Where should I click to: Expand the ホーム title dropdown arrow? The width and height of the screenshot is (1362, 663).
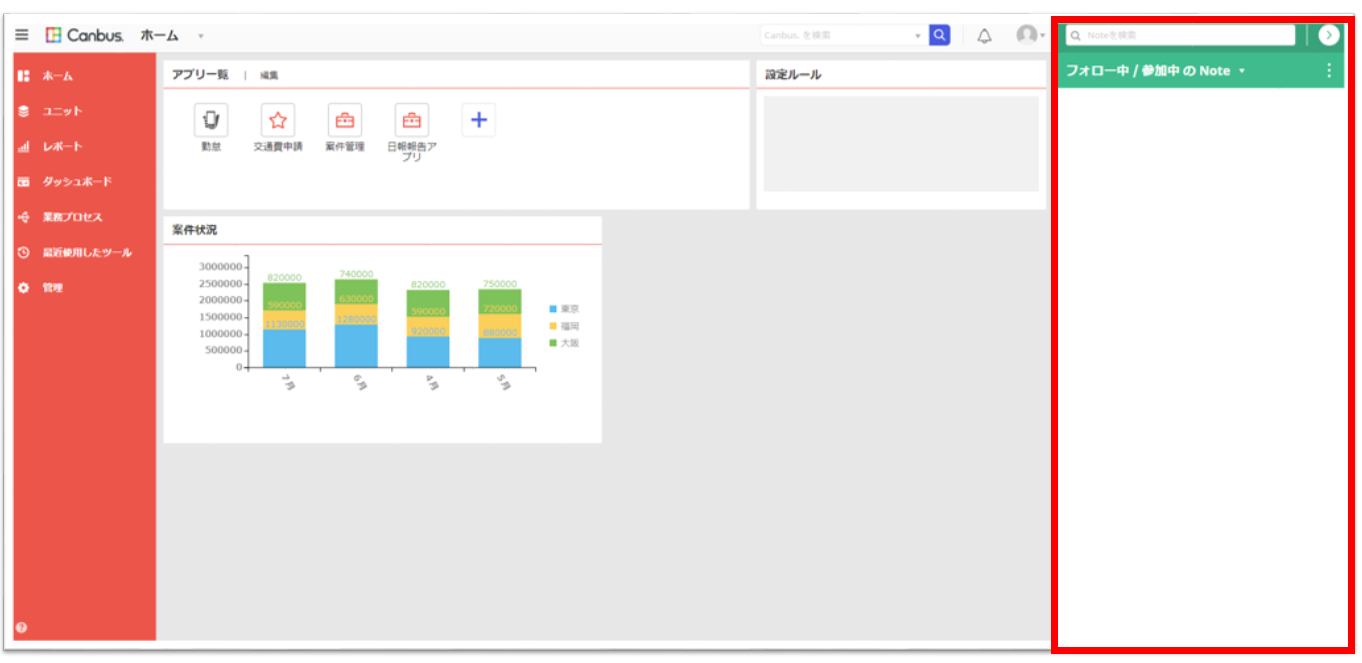[x=200, y=36]
